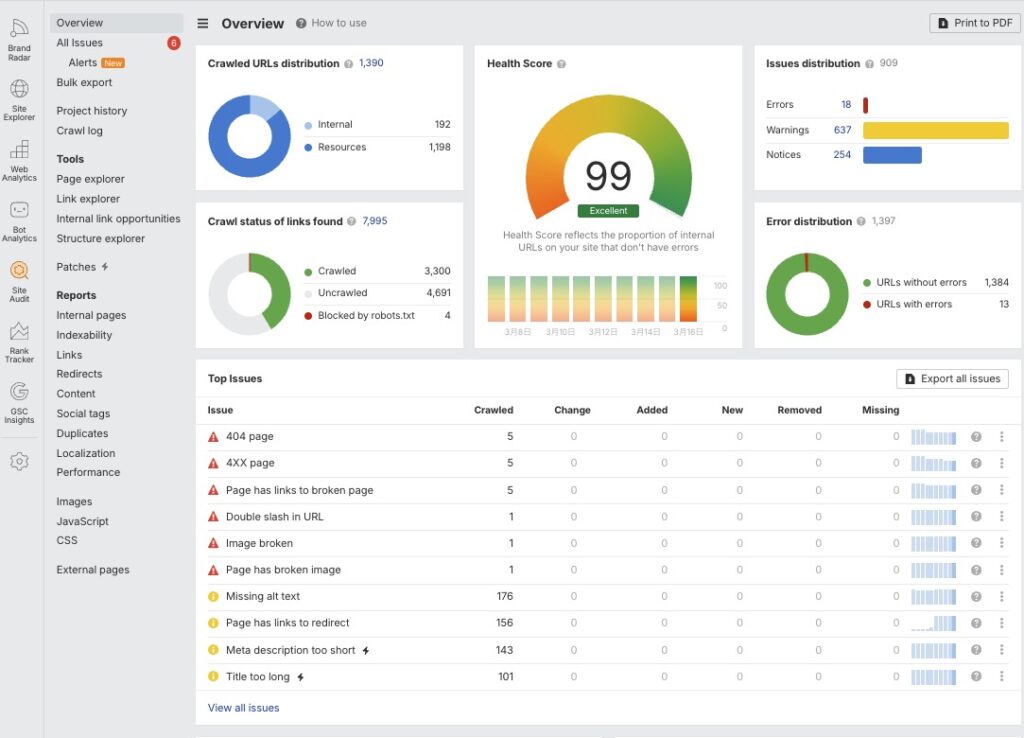
Task: Expand options menu for Double slash in URL
Action: pyautogui.click(x=1001, y=517)
